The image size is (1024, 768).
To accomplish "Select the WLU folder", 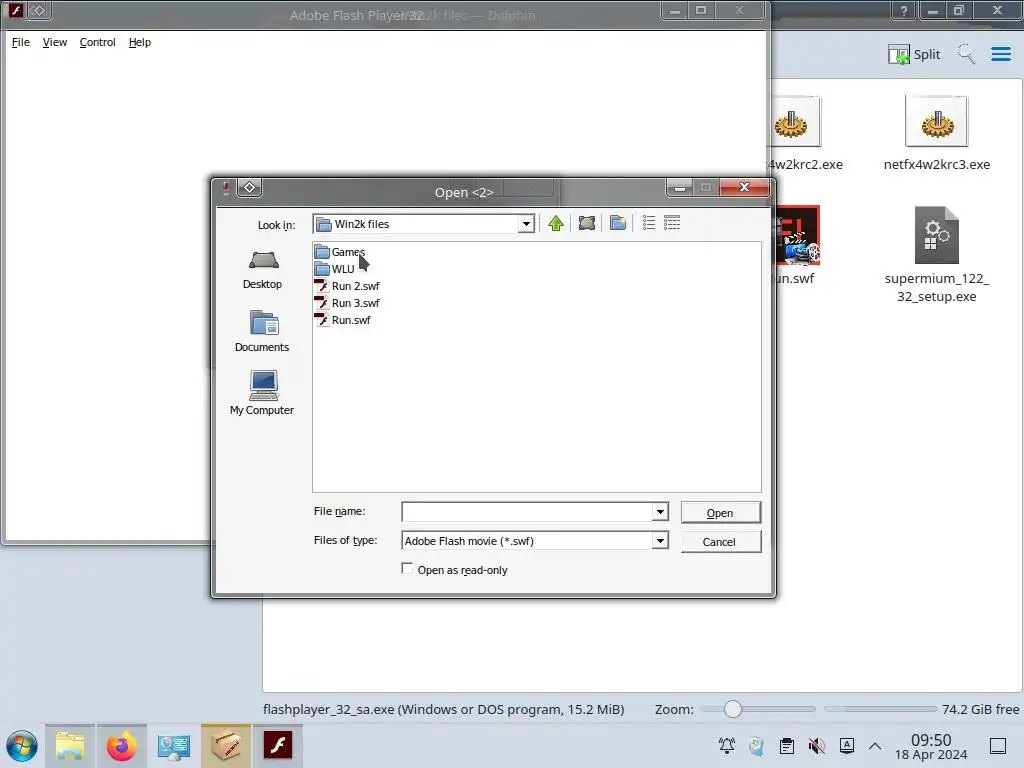I will [335, 269].
